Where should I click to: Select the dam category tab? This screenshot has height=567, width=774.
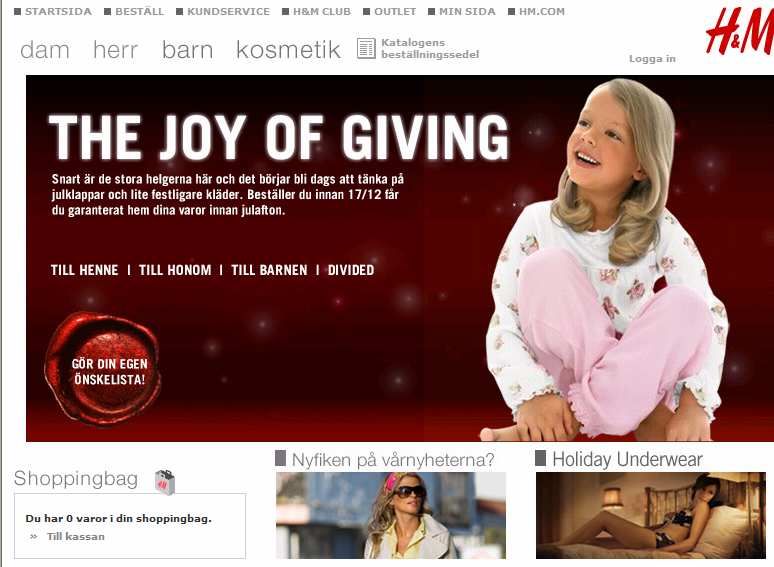45,50
